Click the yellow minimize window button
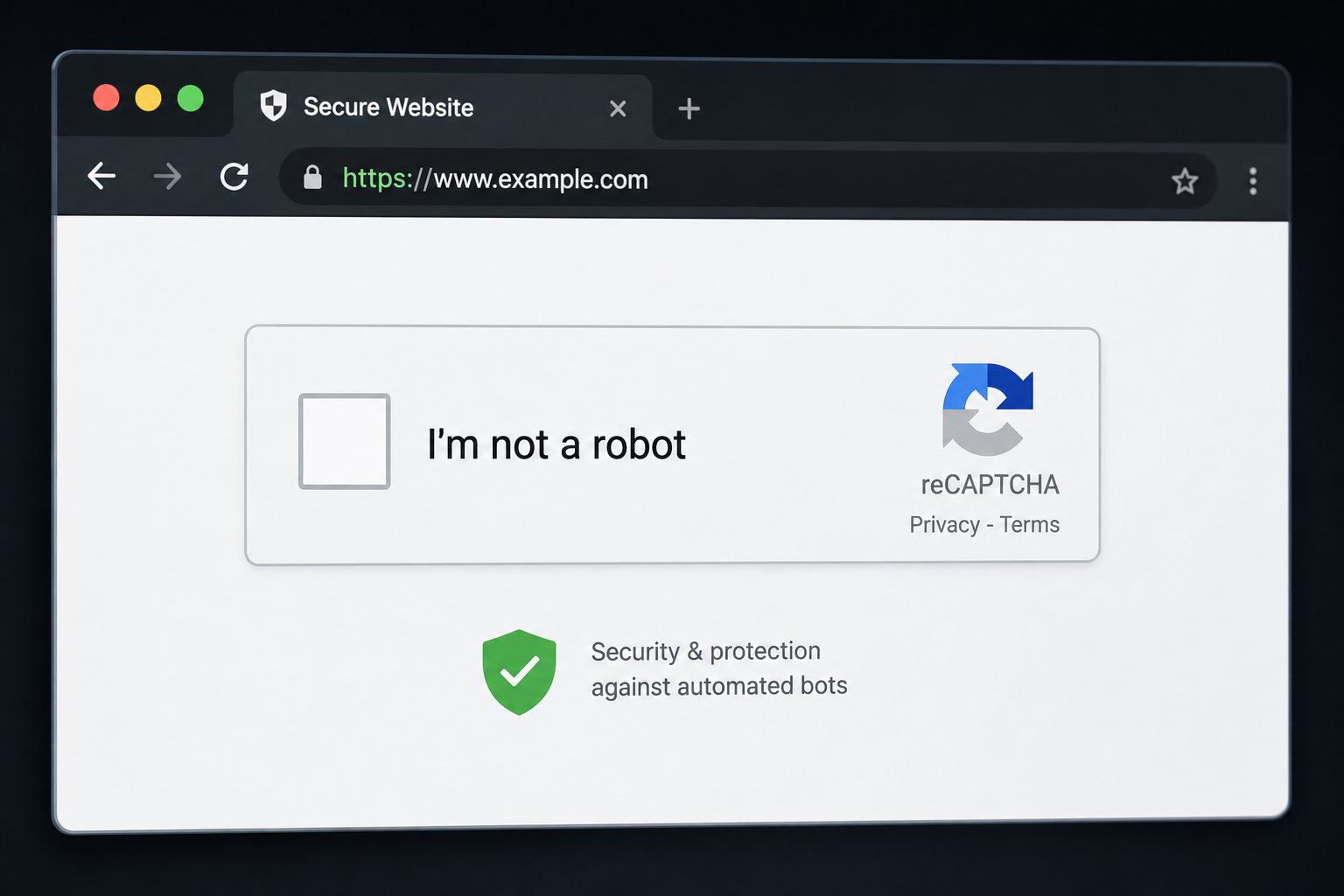Viewport: 1344px width, 896px height. tap(148, 98)
